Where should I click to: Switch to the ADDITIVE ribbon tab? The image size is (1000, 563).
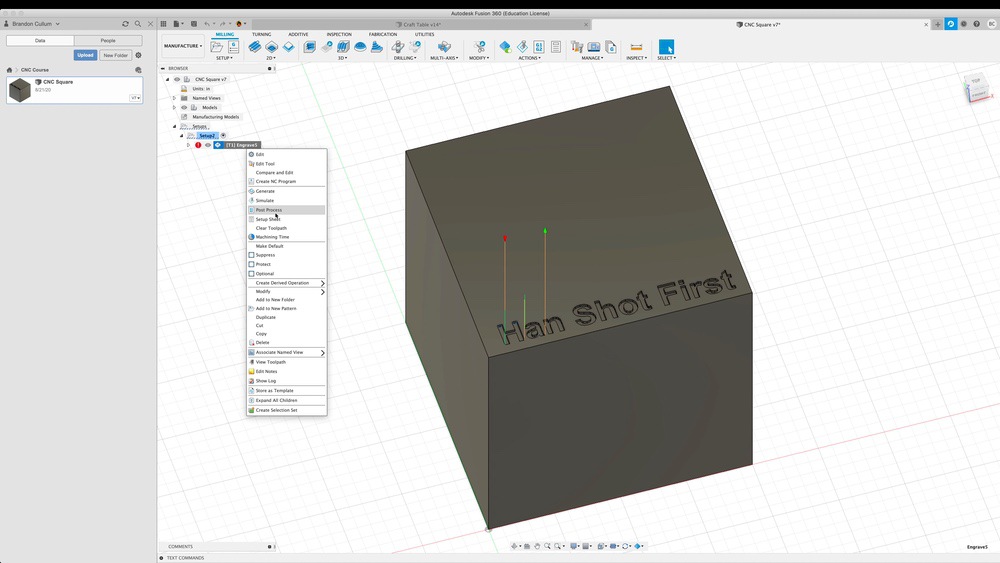pyautogui.click(x=298, y=34)
